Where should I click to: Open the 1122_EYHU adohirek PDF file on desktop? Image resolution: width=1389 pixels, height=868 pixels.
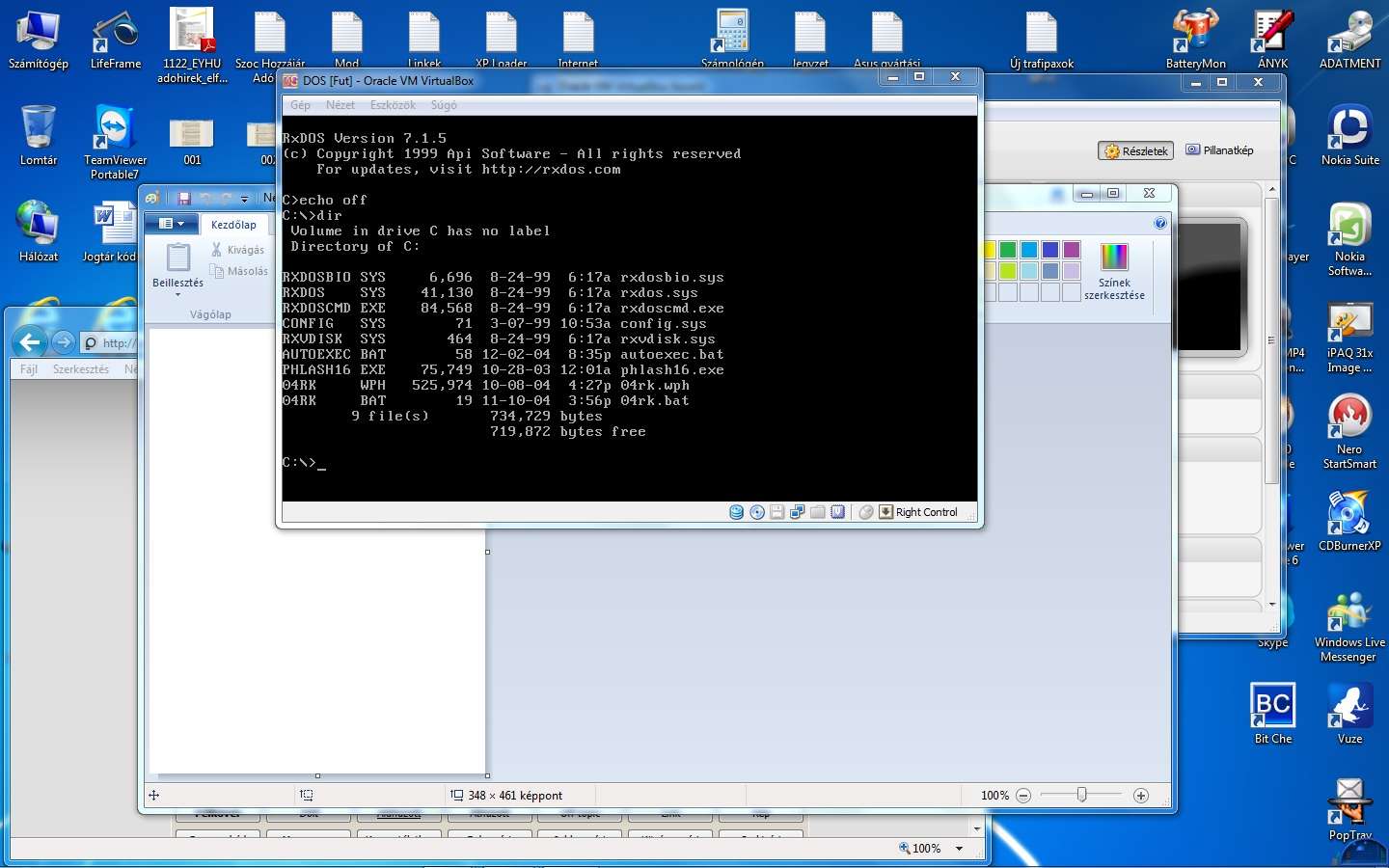click(x=192, y=45)
